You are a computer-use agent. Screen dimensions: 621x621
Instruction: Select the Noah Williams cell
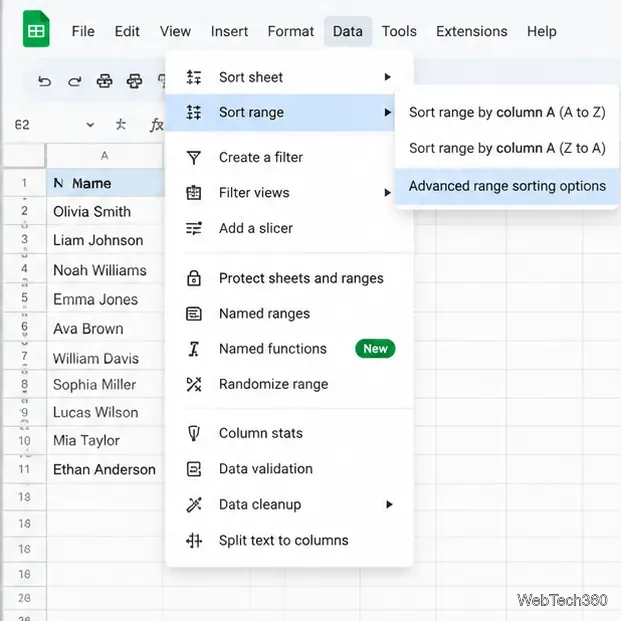point(105,270)
